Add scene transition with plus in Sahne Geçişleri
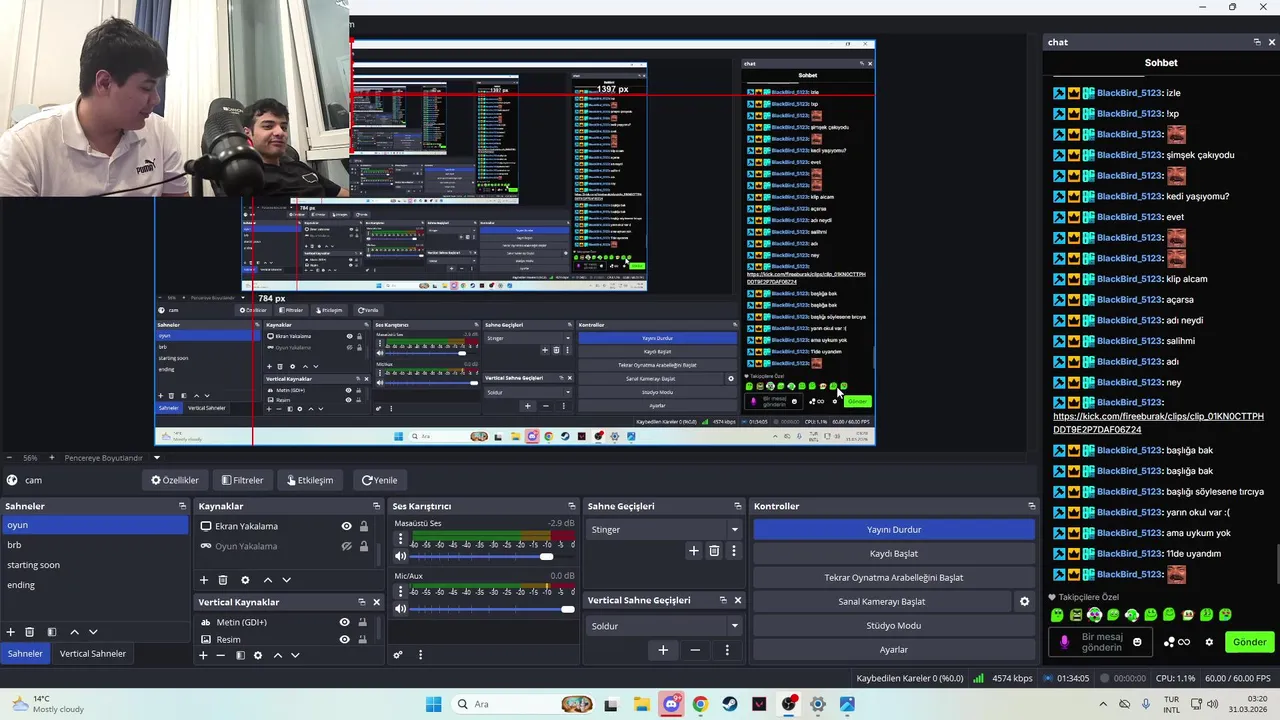This screenshot has width=1280, height=720. (693, 550)
